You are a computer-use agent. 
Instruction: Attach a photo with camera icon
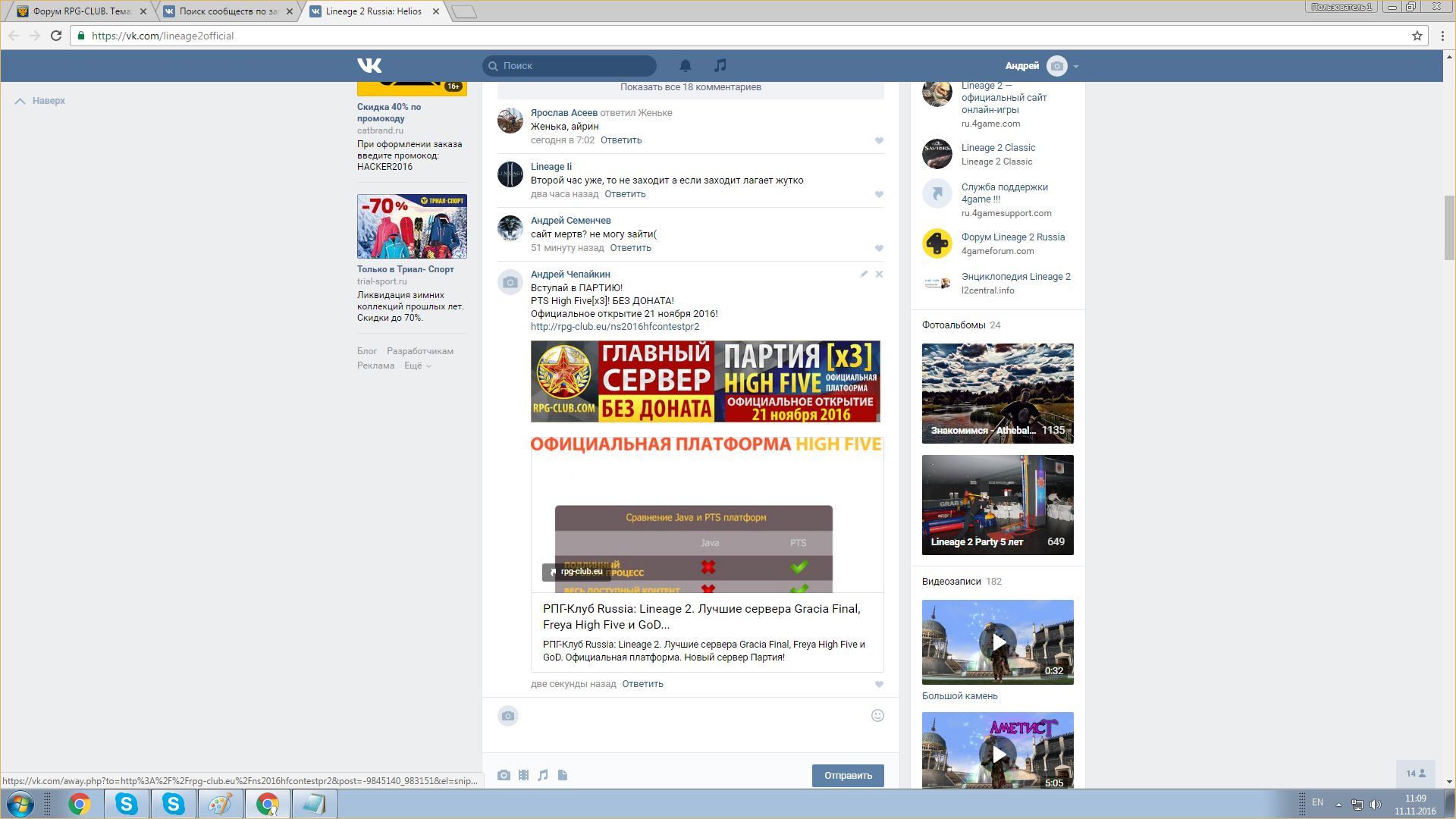[504, 775]
